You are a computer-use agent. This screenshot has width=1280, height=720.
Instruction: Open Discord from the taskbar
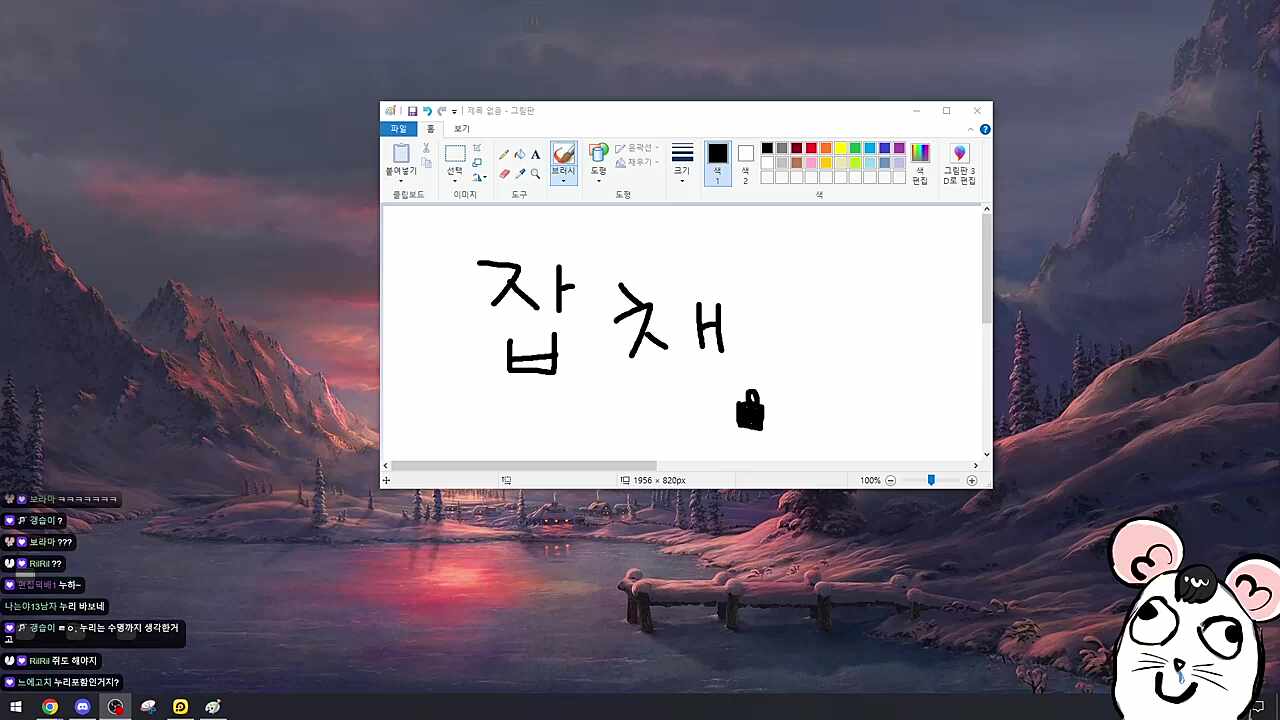83,707
